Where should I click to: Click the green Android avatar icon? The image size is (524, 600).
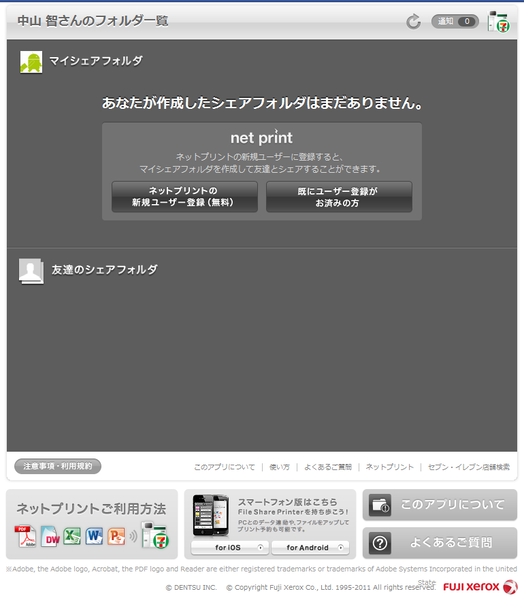(x=31, y=62)
